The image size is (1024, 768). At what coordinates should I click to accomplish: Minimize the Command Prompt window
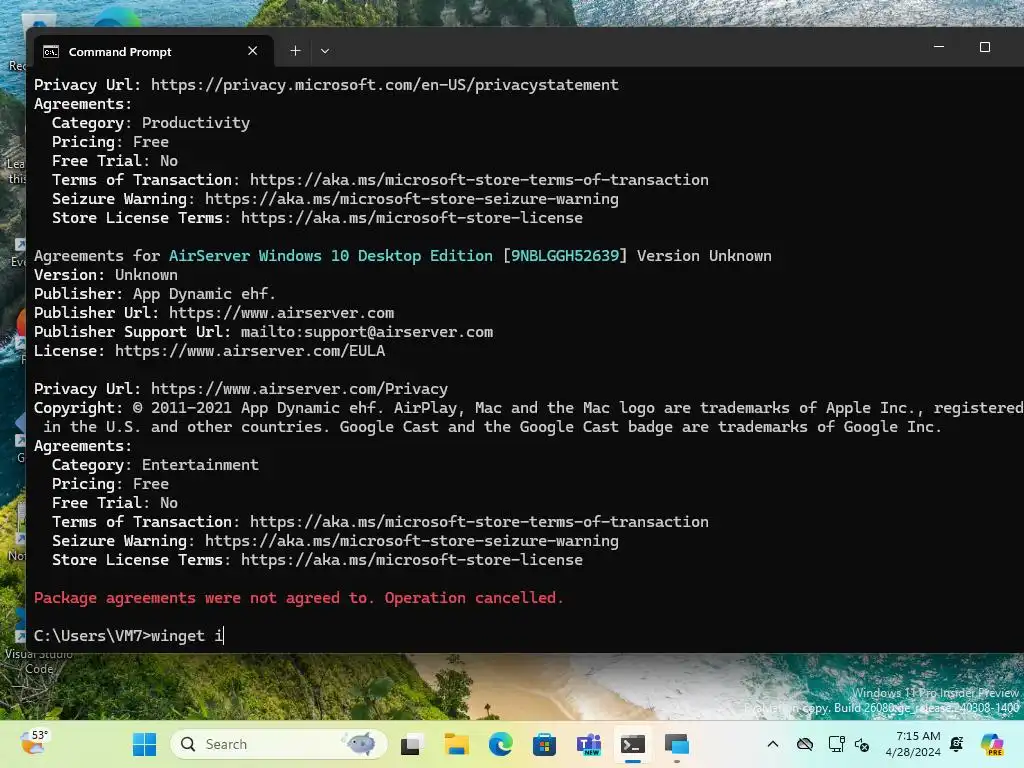point(939,47)
